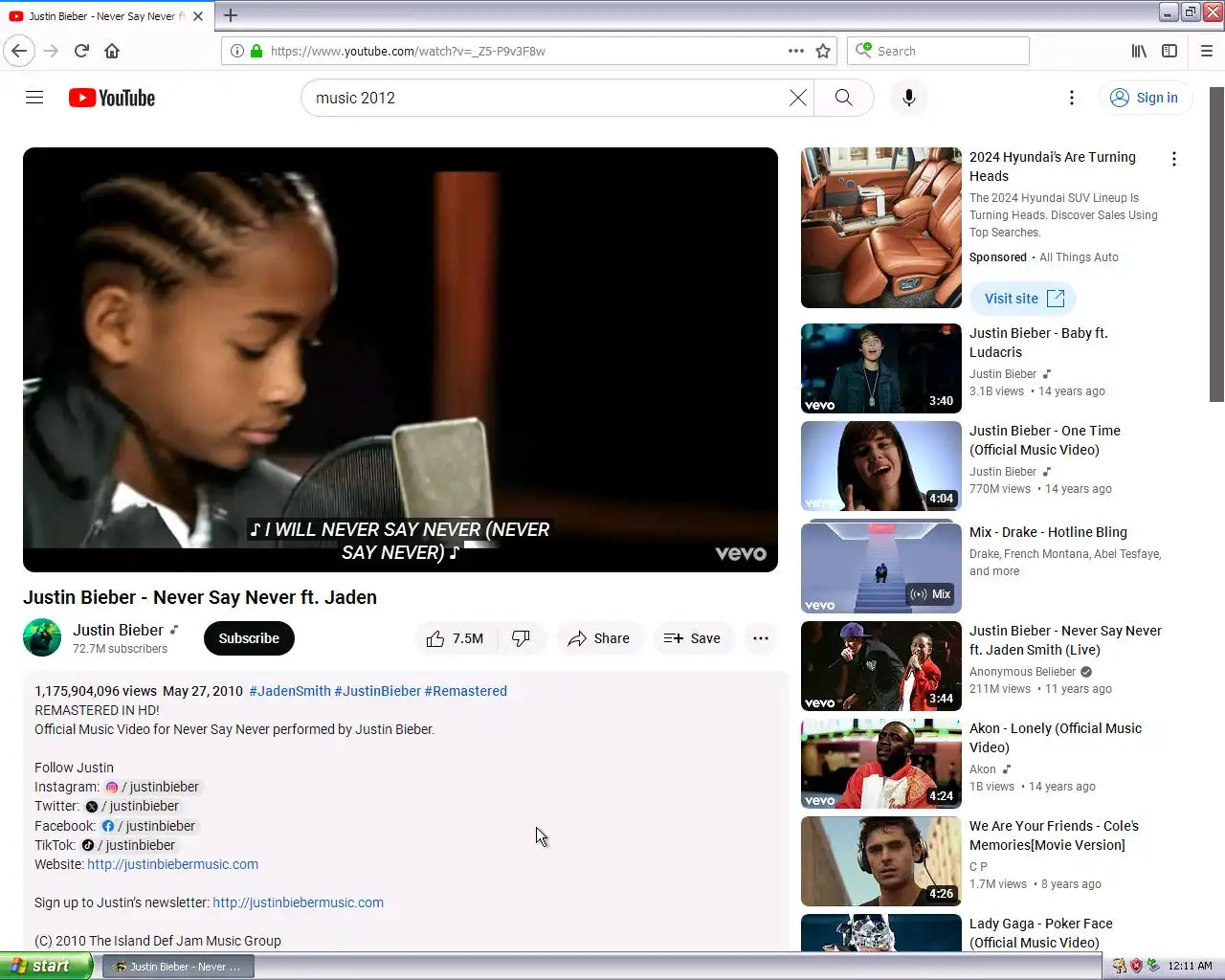
Task: Open Justin's Facebook link
Action: pos(148,826)
